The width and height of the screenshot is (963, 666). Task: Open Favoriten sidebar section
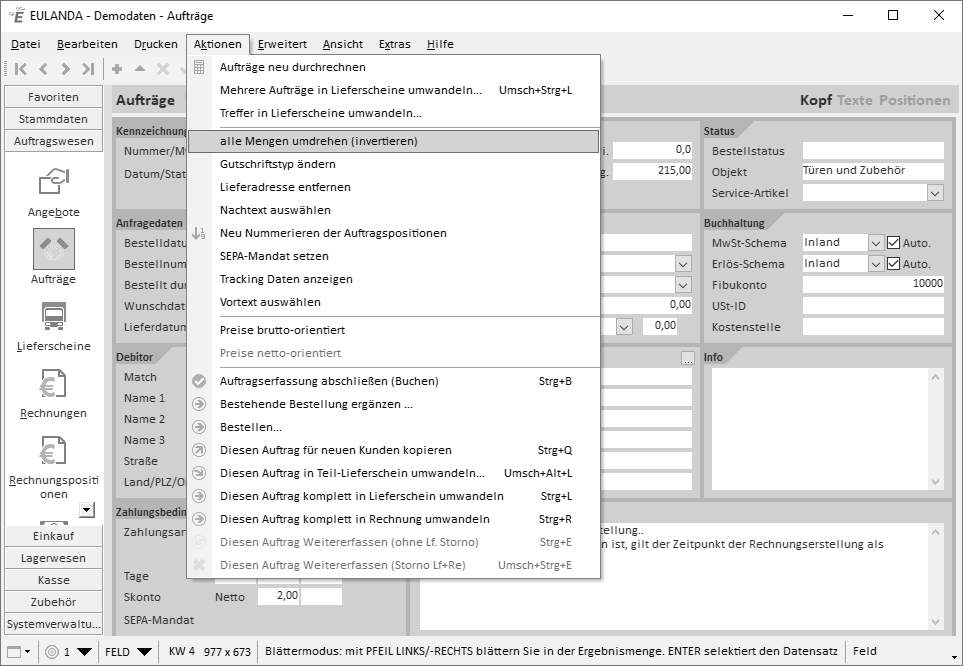click(53, 97)
